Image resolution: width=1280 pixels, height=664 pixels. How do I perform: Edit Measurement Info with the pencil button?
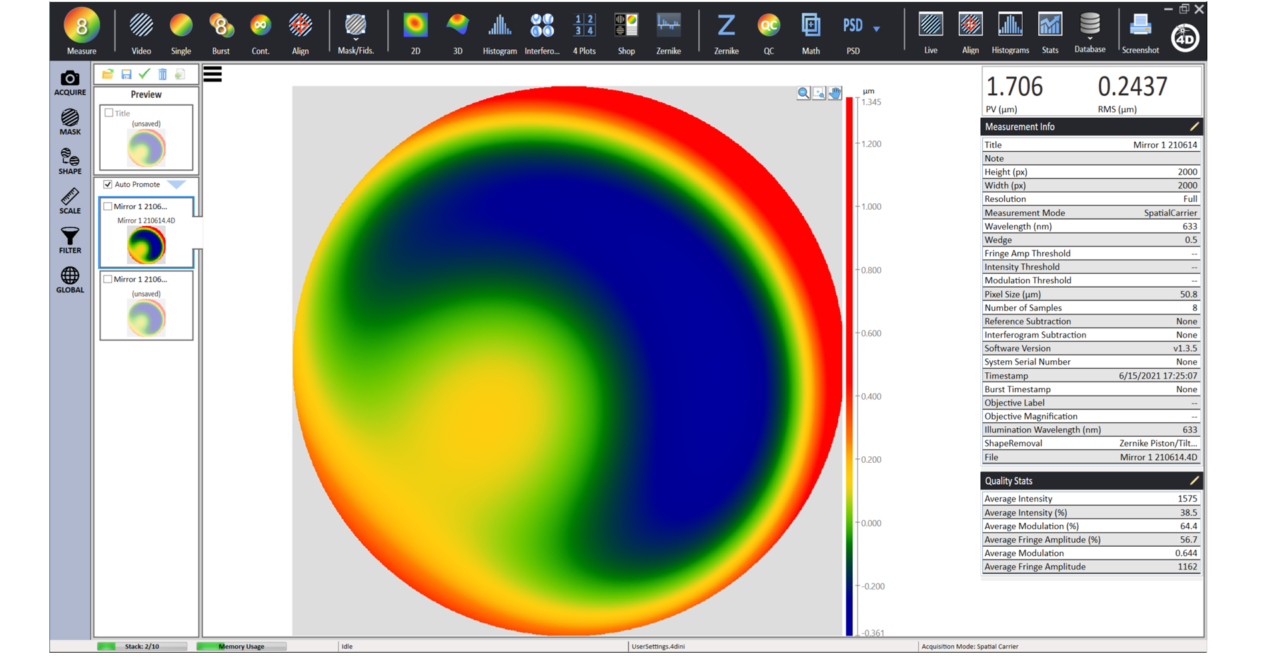coord(1193,126)
